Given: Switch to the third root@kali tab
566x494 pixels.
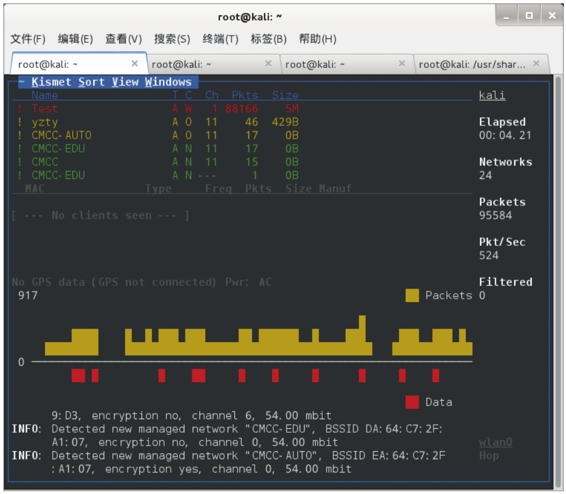Looking at the screenshot, I should coord(347,64).
